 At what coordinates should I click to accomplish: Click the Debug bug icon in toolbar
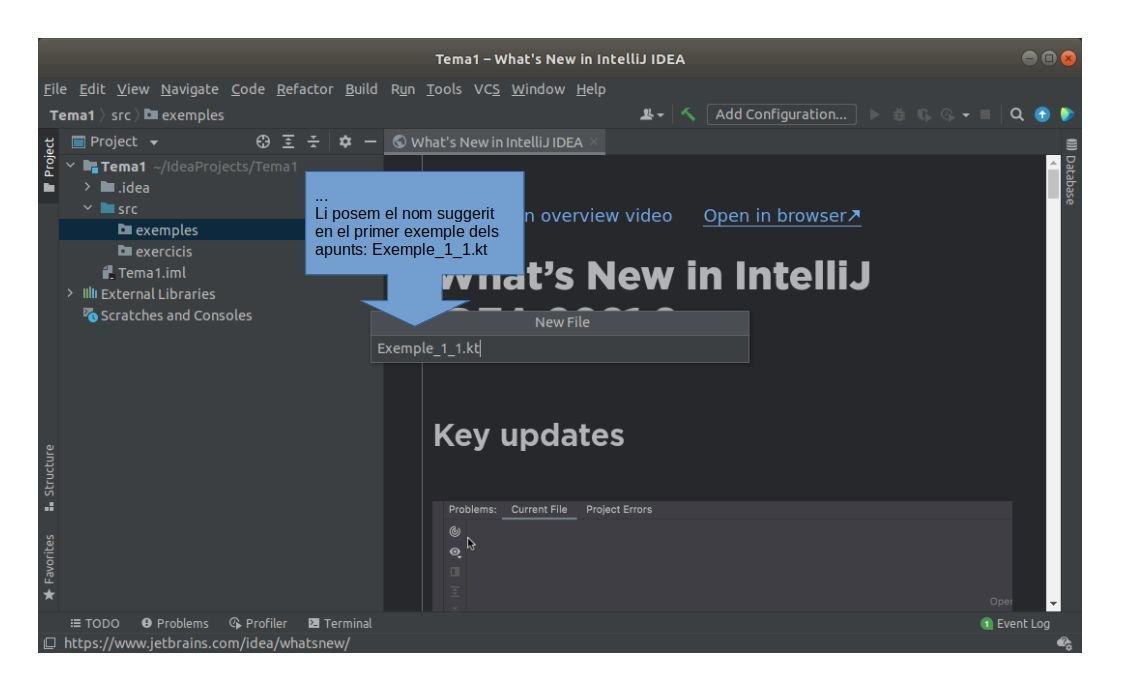click(899, 115)
